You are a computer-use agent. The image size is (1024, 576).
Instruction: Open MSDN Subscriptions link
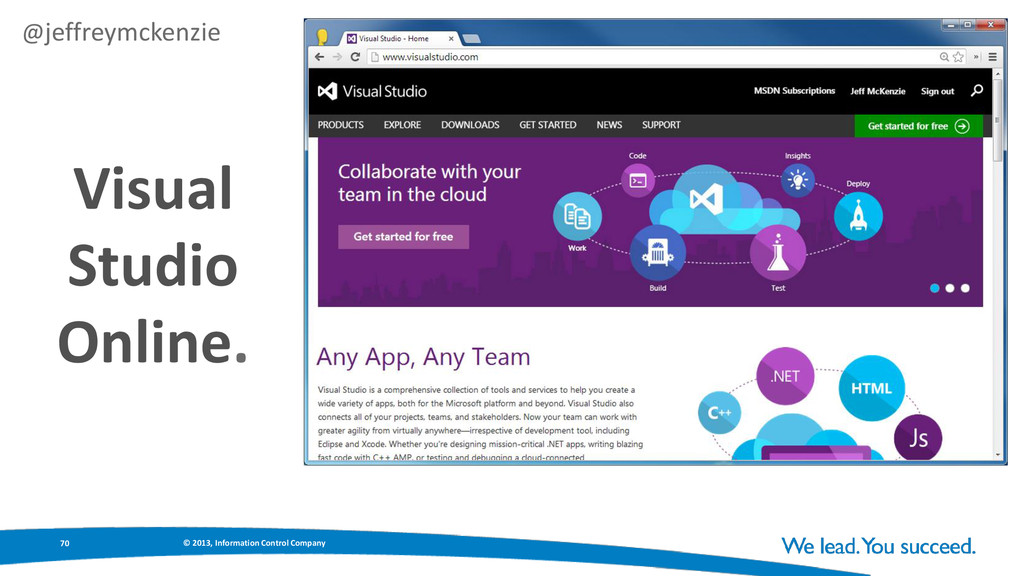[794, 91]
